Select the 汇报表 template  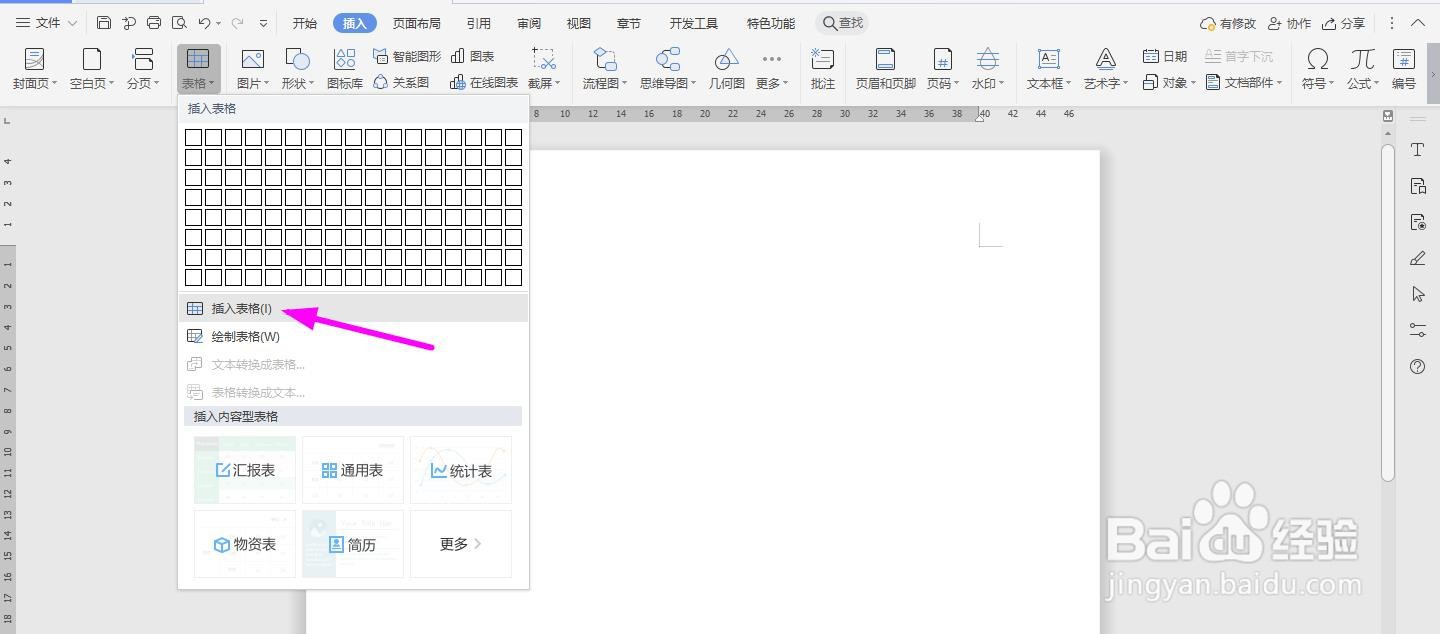tap(245, 470)
